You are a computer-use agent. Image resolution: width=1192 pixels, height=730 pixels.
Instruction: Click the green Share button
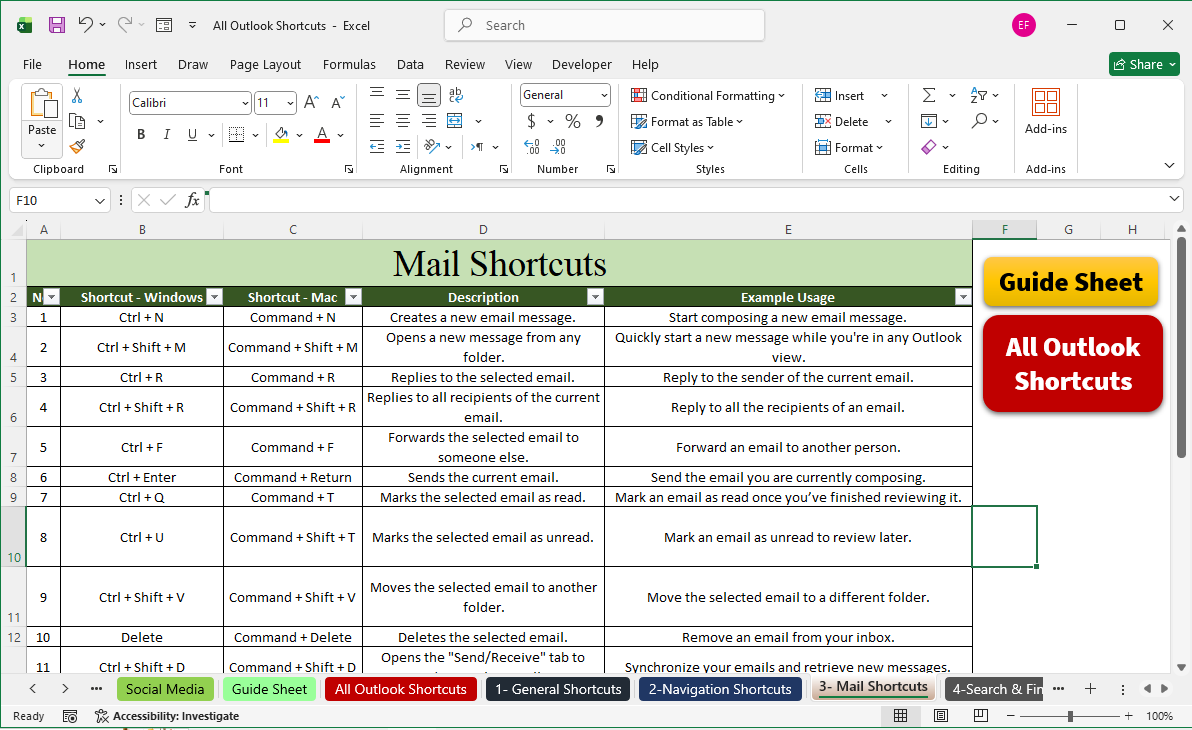click(1144, 64)
